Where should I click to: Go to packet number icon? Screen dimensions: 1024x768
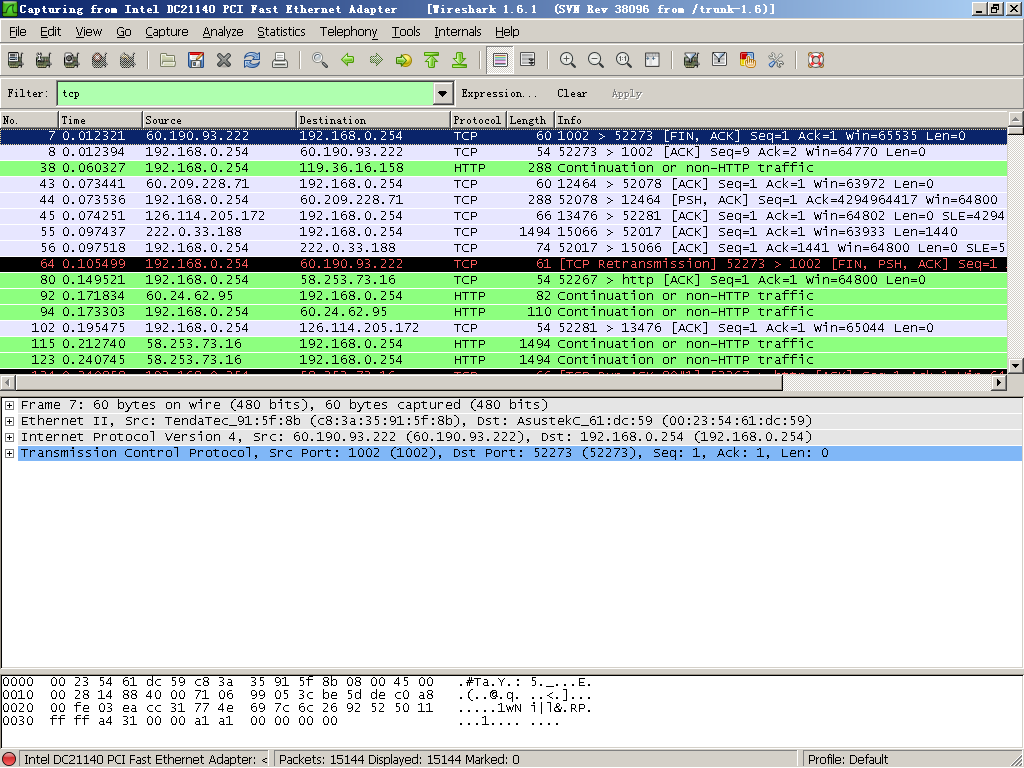tap(404, 61)
